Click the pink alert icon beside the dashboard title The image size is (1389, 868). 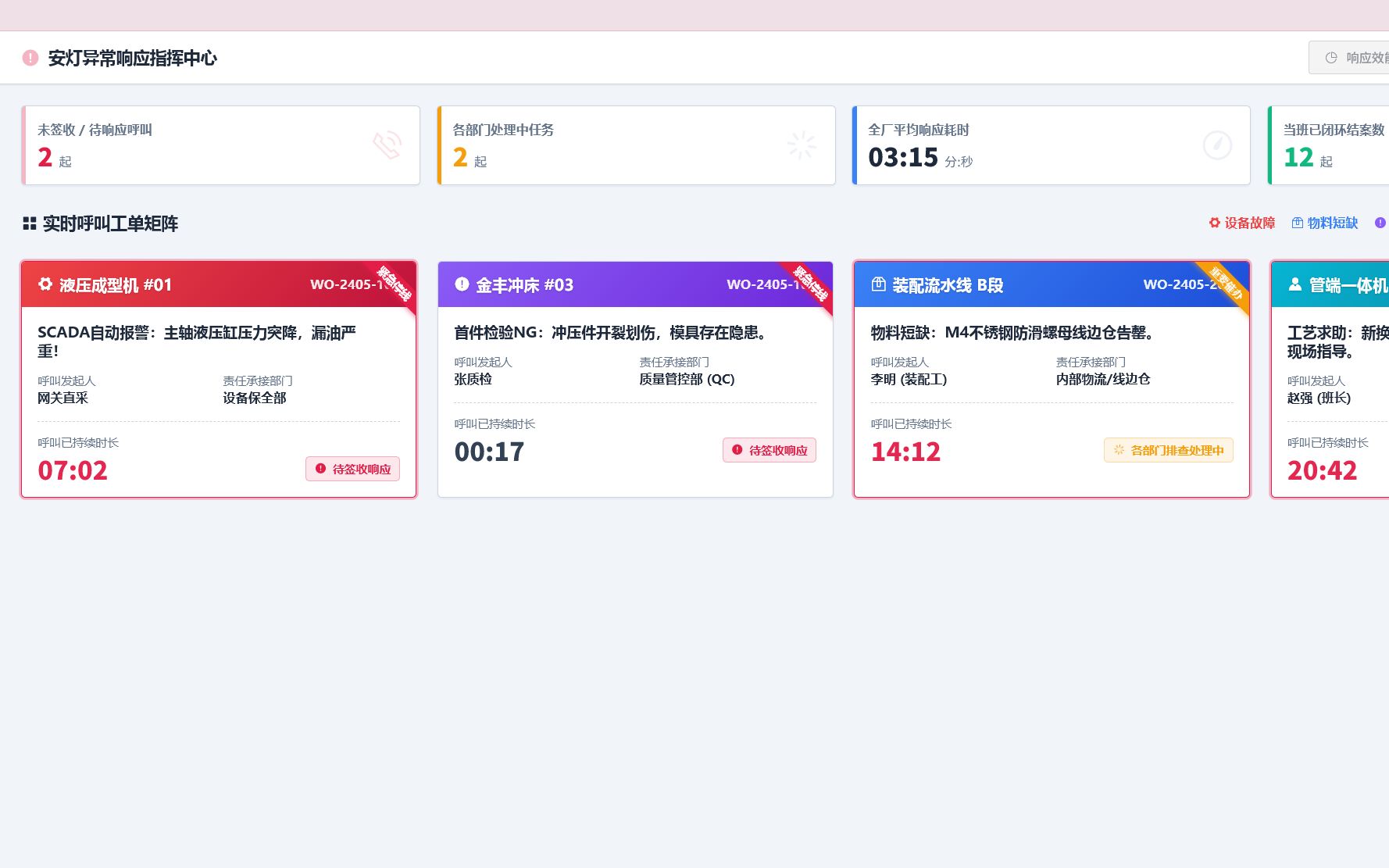click(x=30, y=58)
